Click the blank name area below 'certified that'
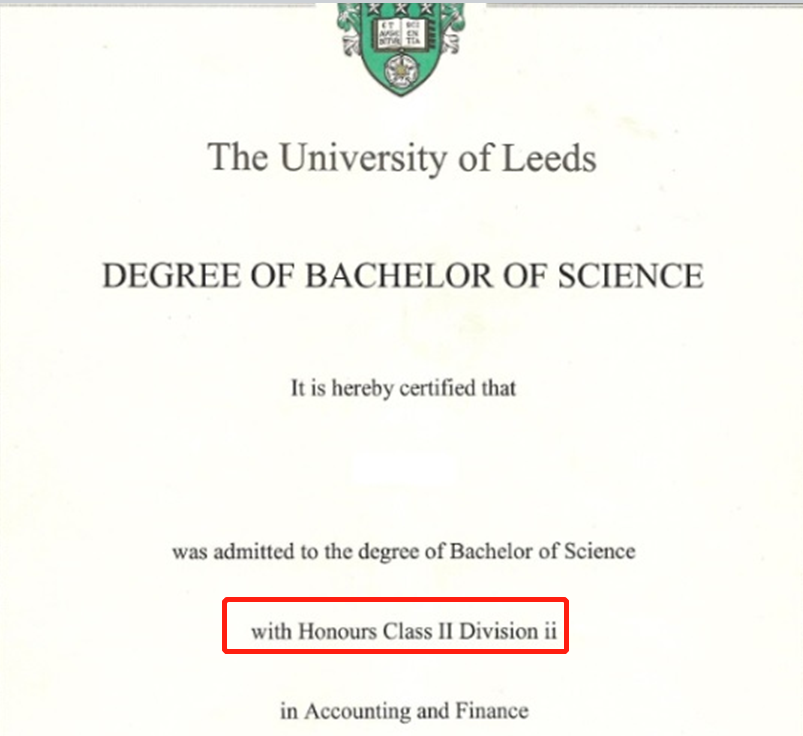Image resolution: width=803 pixels, height=736 pixels. 403,468
